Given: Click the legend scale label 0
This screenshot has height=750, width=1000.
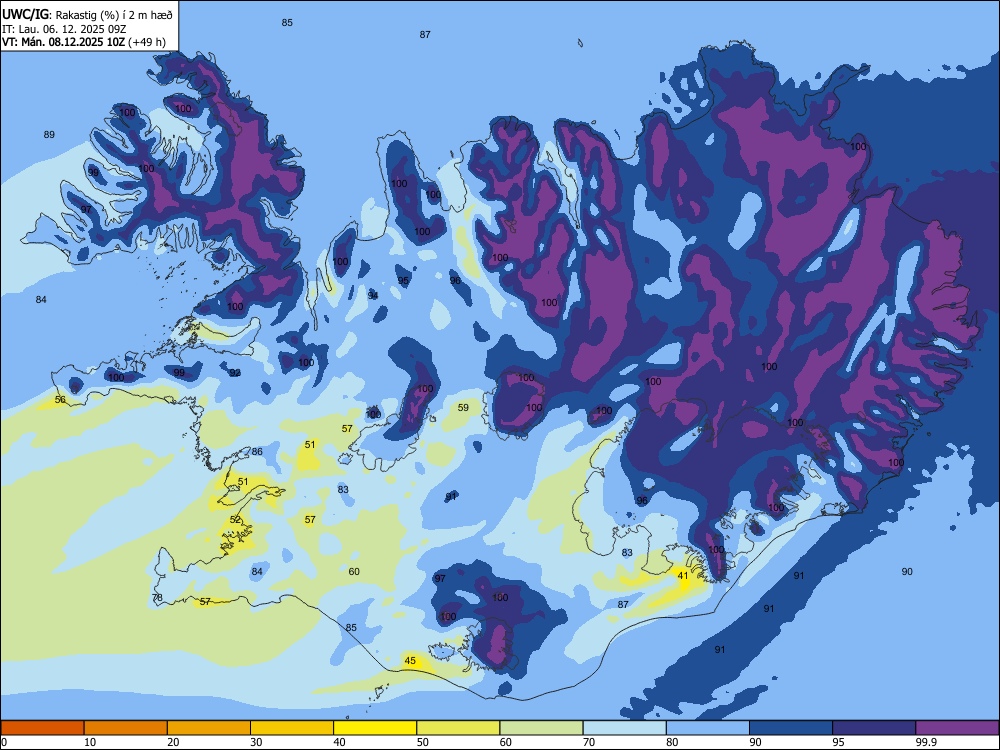Looking at the screenshot, I should click(4, 742).
